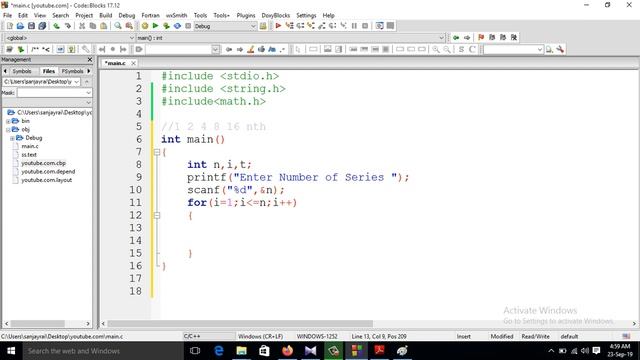
Task: Open the Plugins menu
Action: click(246, 15)
